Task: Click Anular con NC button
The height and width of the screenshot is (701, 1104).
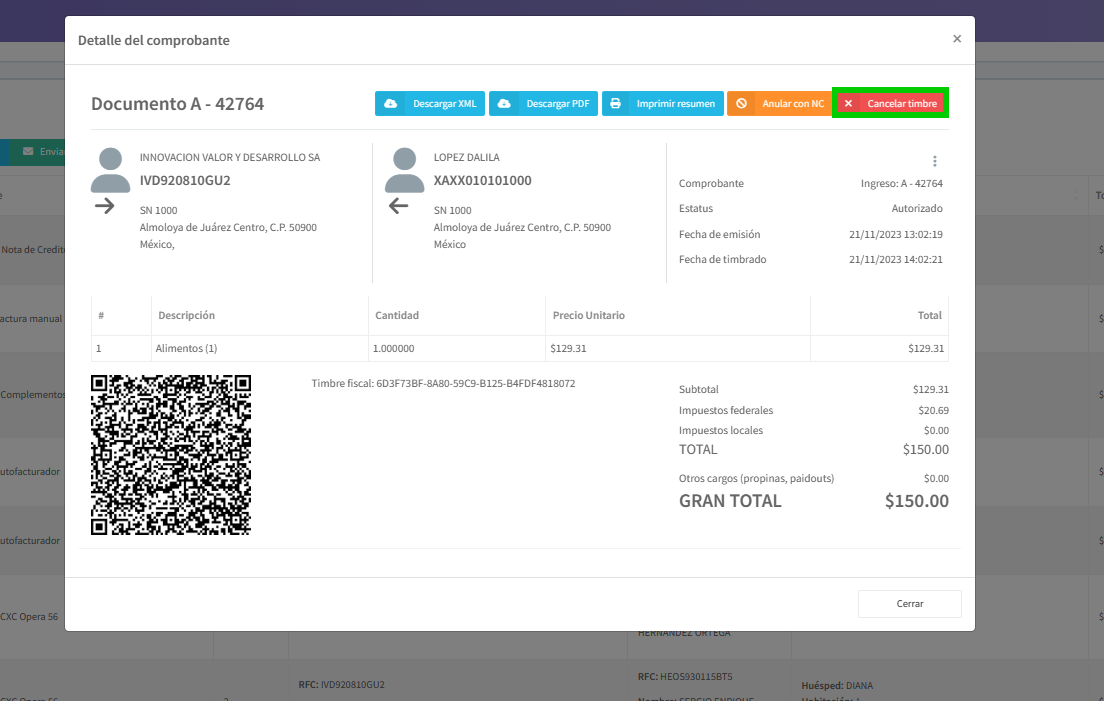Action: [x=779, y=103]
